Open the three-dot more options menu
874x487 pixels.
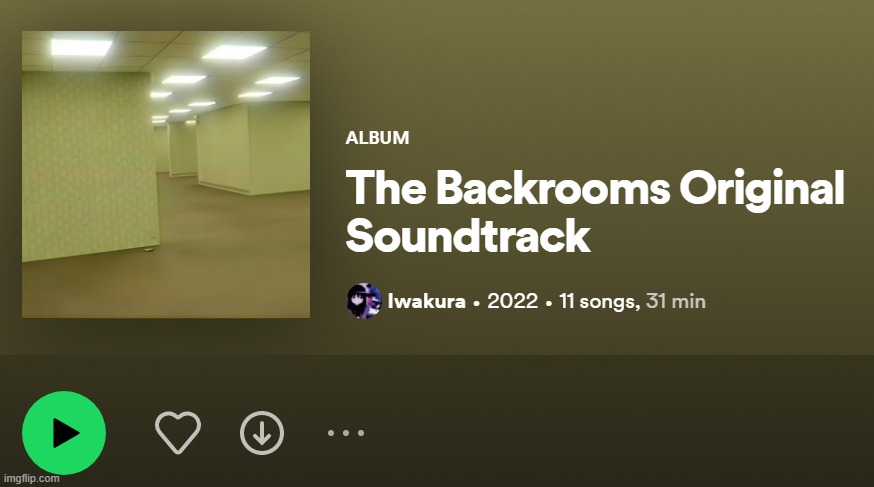(x=346, y=433)
